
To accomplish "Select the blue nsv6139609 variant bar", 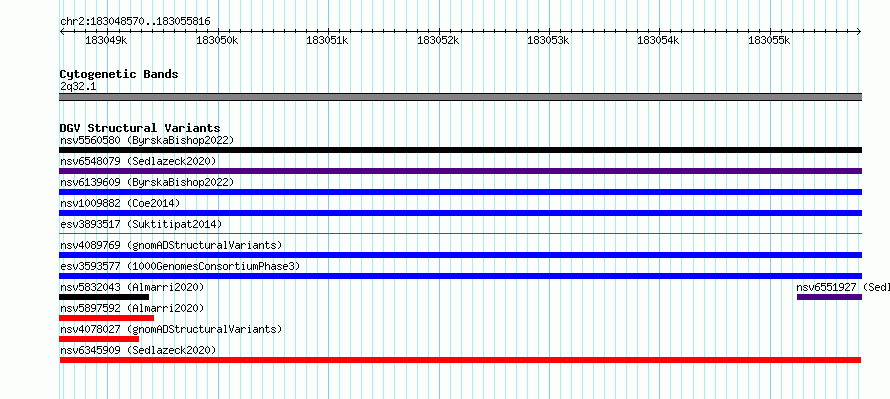I will [460, 192].
